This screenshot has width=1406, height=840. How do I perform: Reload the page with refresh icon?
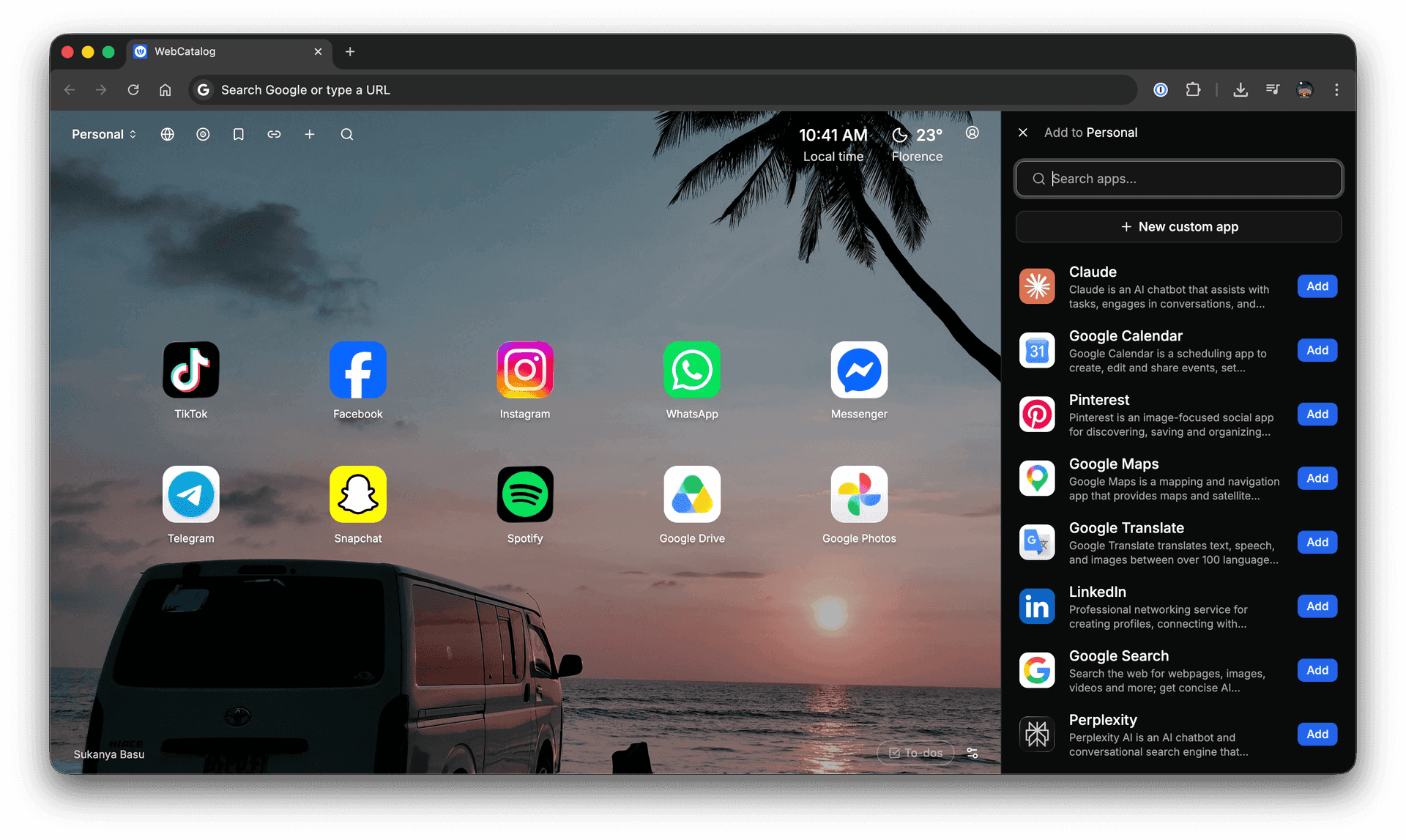[x=133, y=89]
